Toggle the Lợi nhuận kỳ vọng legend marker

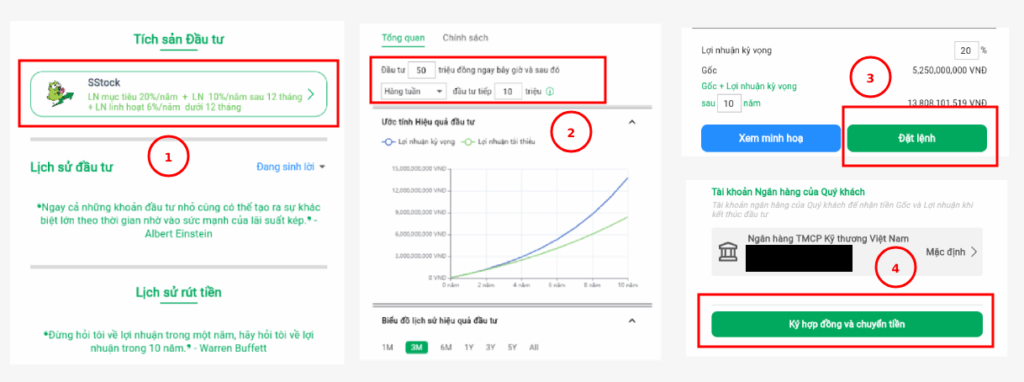point(389,141)
